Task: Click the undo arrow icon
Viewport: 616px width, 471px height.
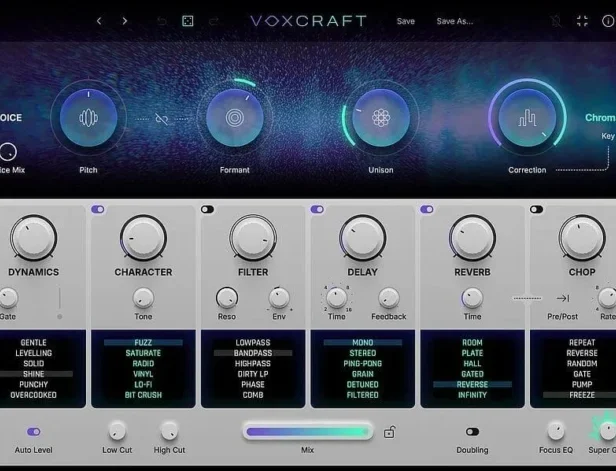Action: click(161, 21)
